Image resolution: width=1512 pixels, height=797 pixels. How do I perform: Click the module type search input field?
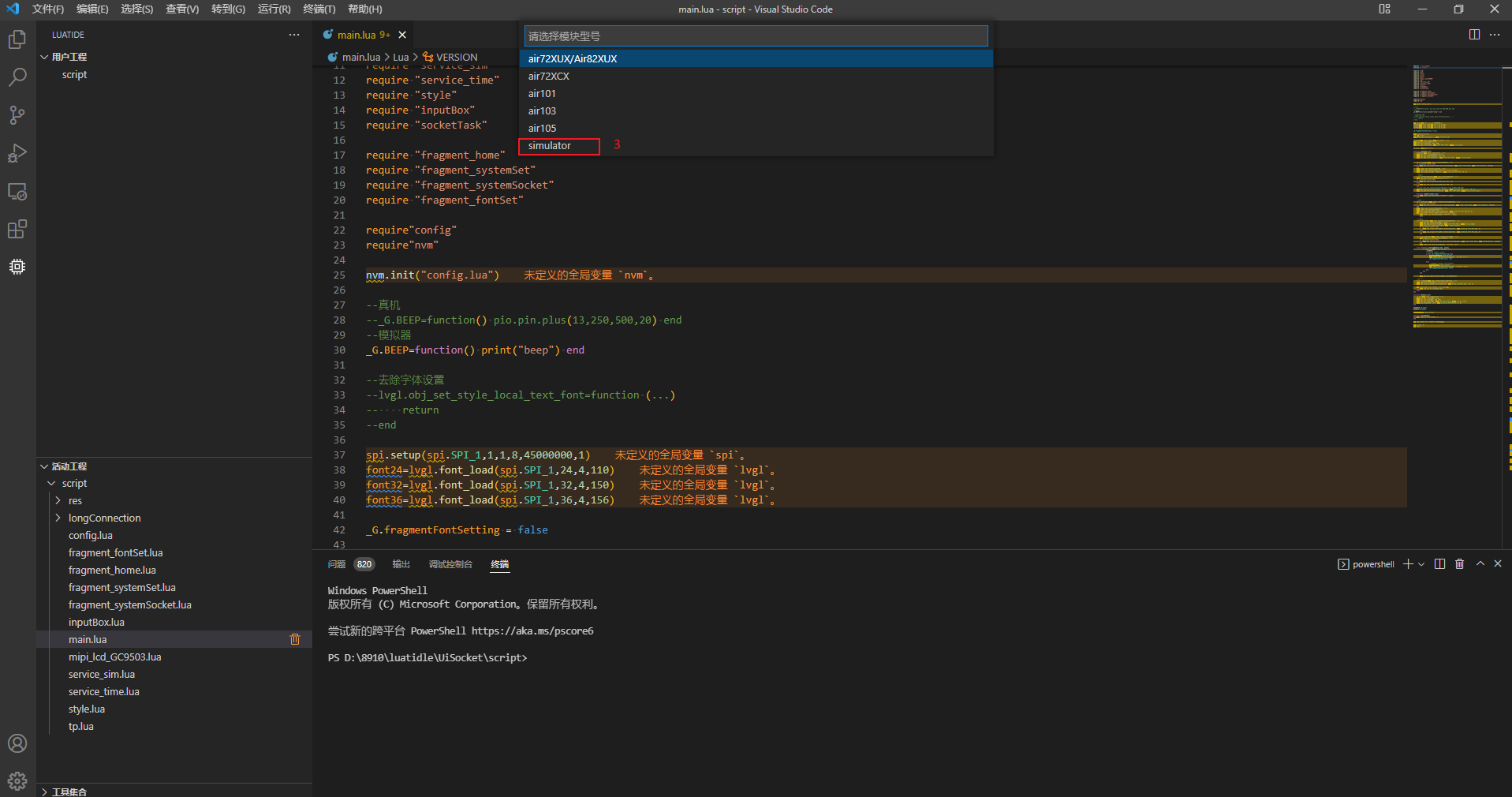tap(756, 36)
